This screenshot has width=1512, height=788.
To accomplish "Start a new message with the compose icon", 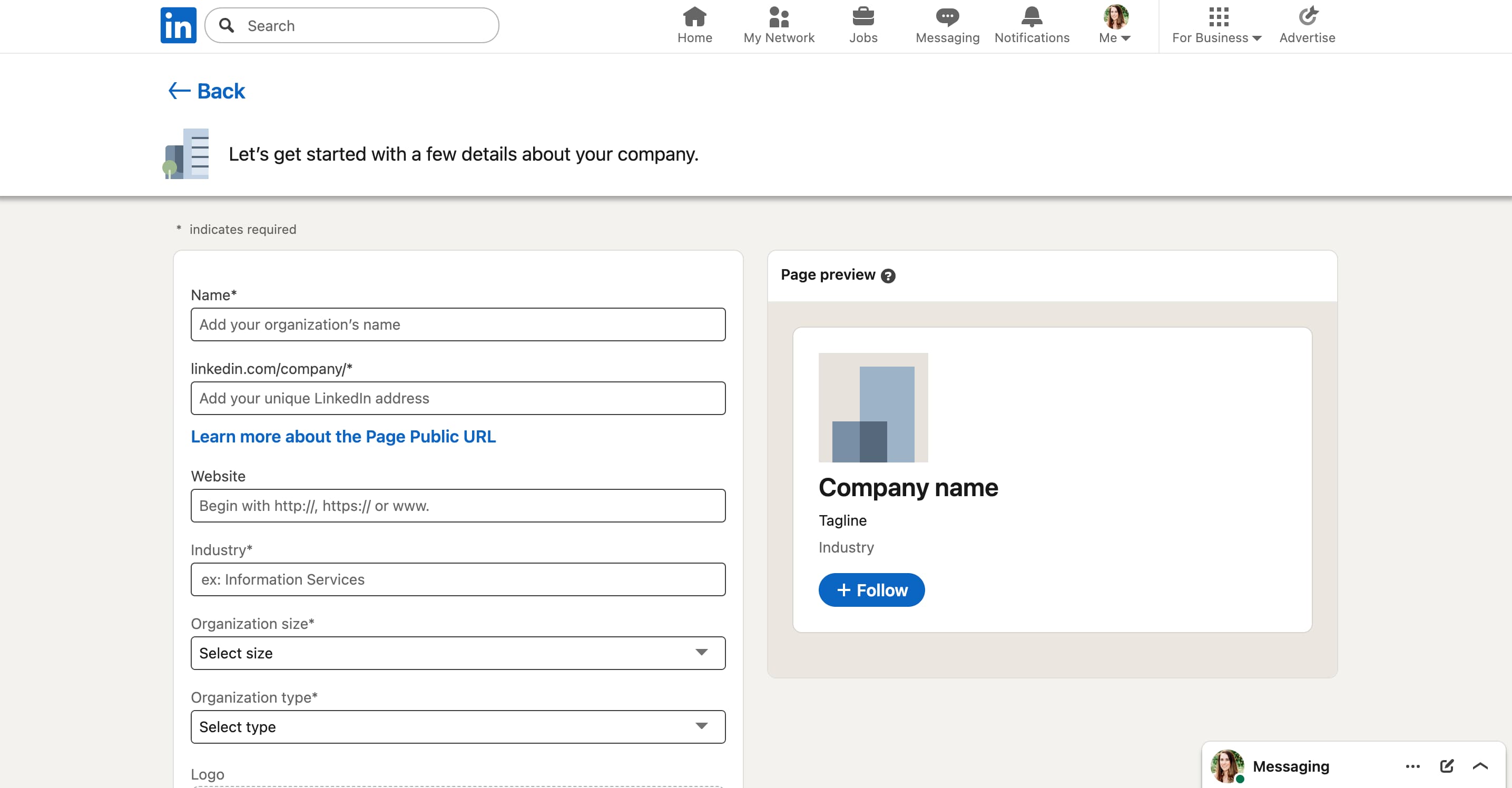I will [x=1447, y=766].
